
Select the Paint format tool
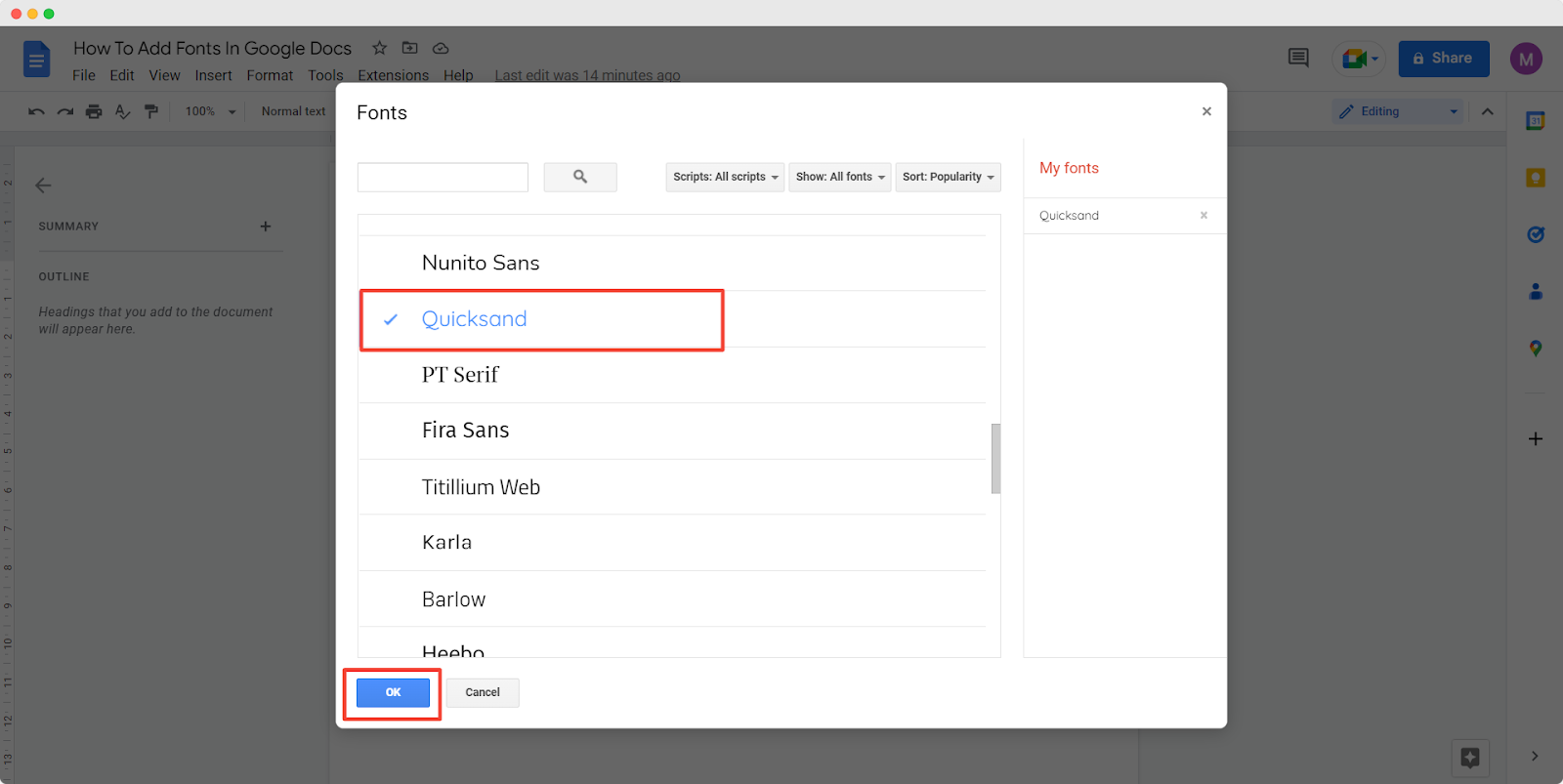click(151, 111)
